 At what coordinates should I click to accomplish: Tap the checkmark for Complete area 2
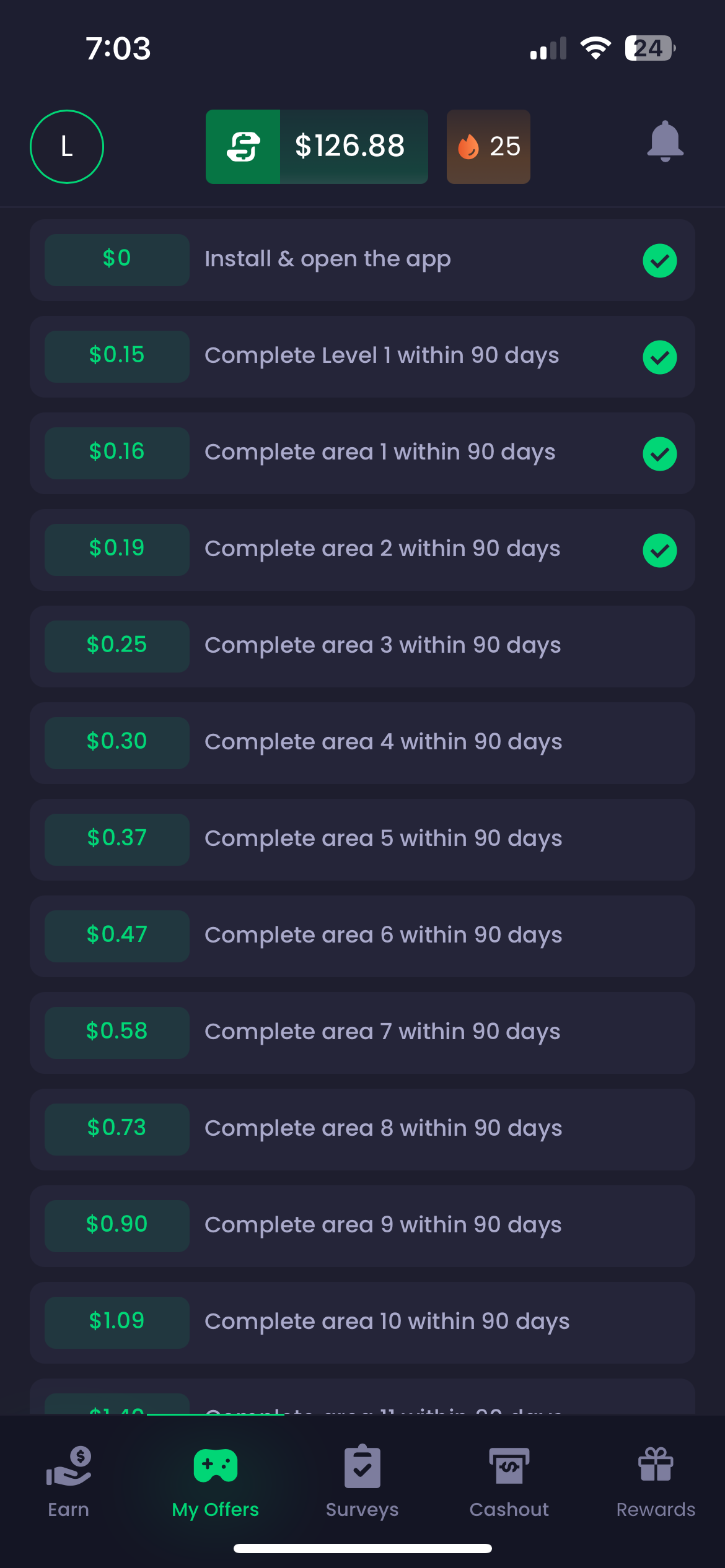click(660, 551)
